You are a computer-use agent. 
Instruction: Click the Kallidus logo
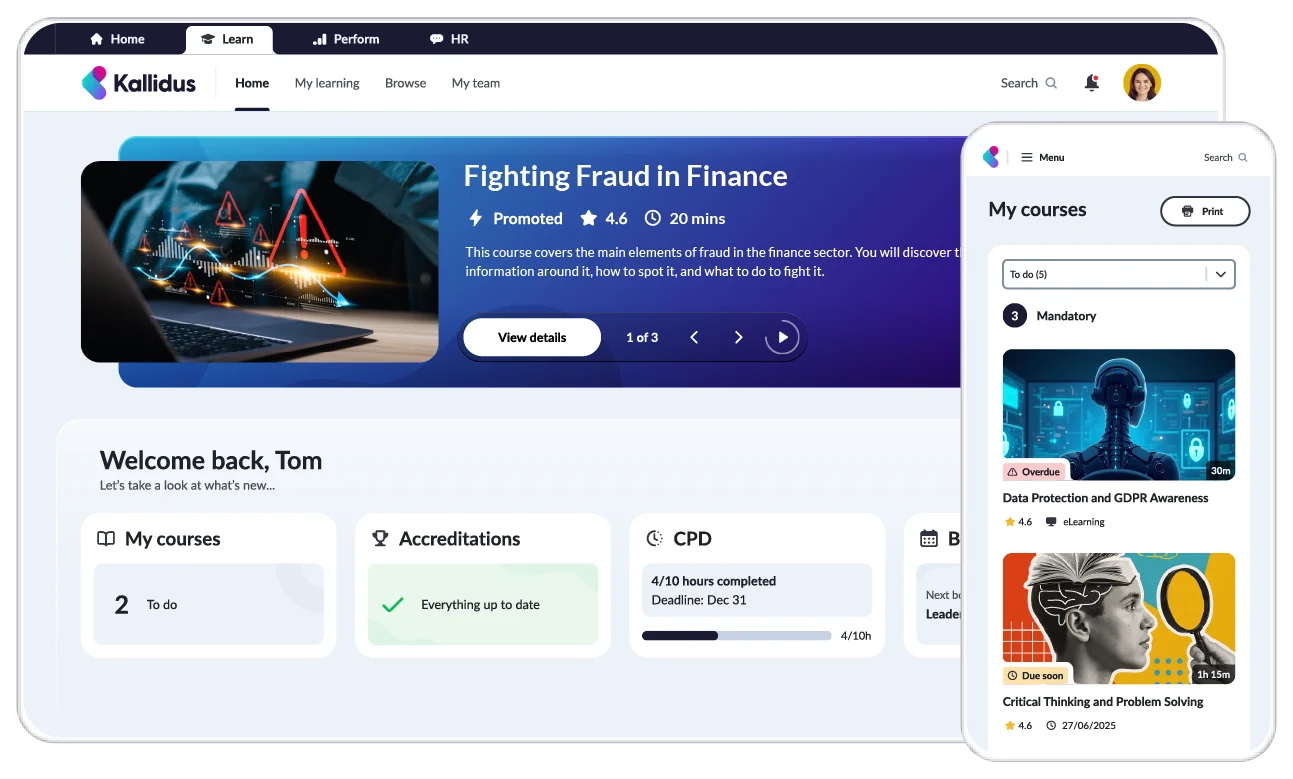click(139, 83)
